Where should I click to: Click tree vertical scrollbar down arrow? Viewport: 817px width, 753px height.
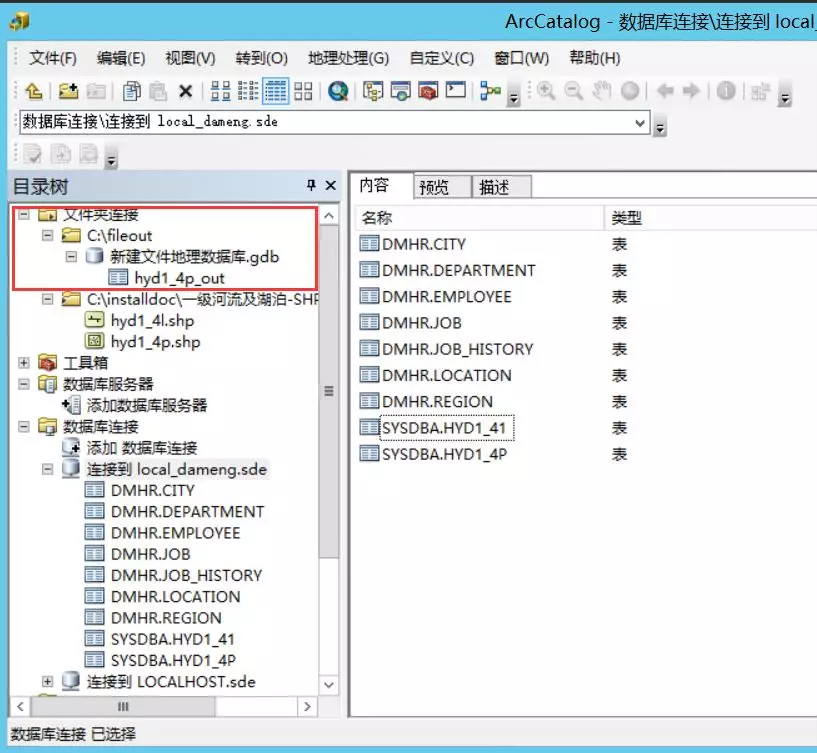[x=329, y=685]
